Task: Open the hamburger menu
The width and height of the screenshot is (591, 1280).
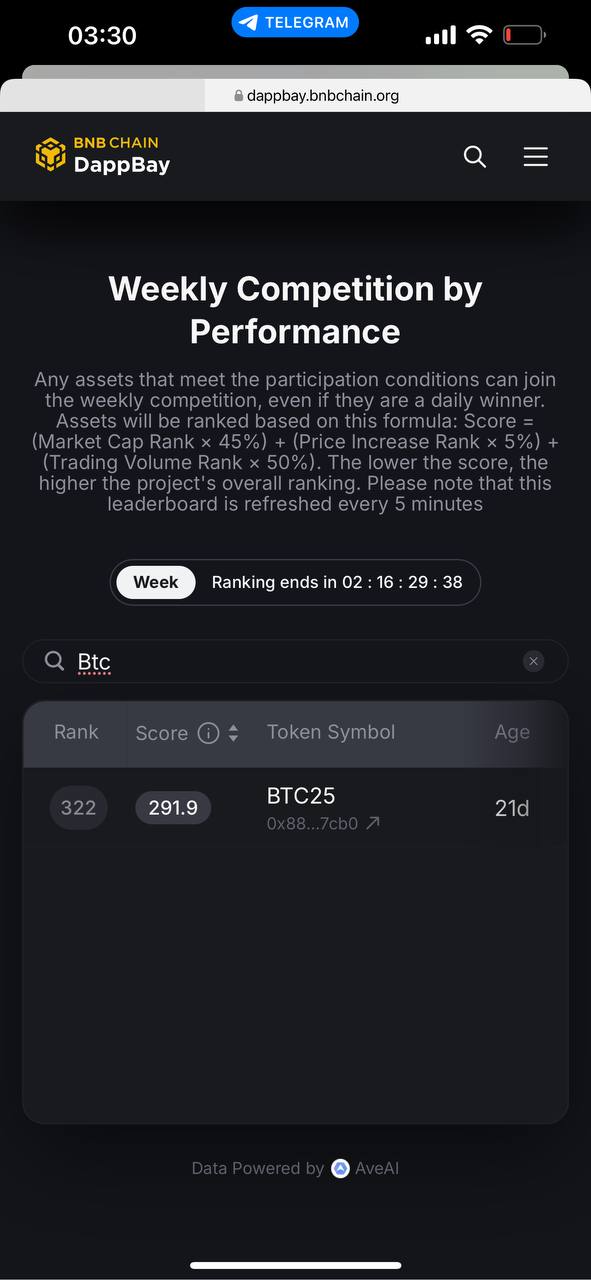Action: click(x=536, y=157)
